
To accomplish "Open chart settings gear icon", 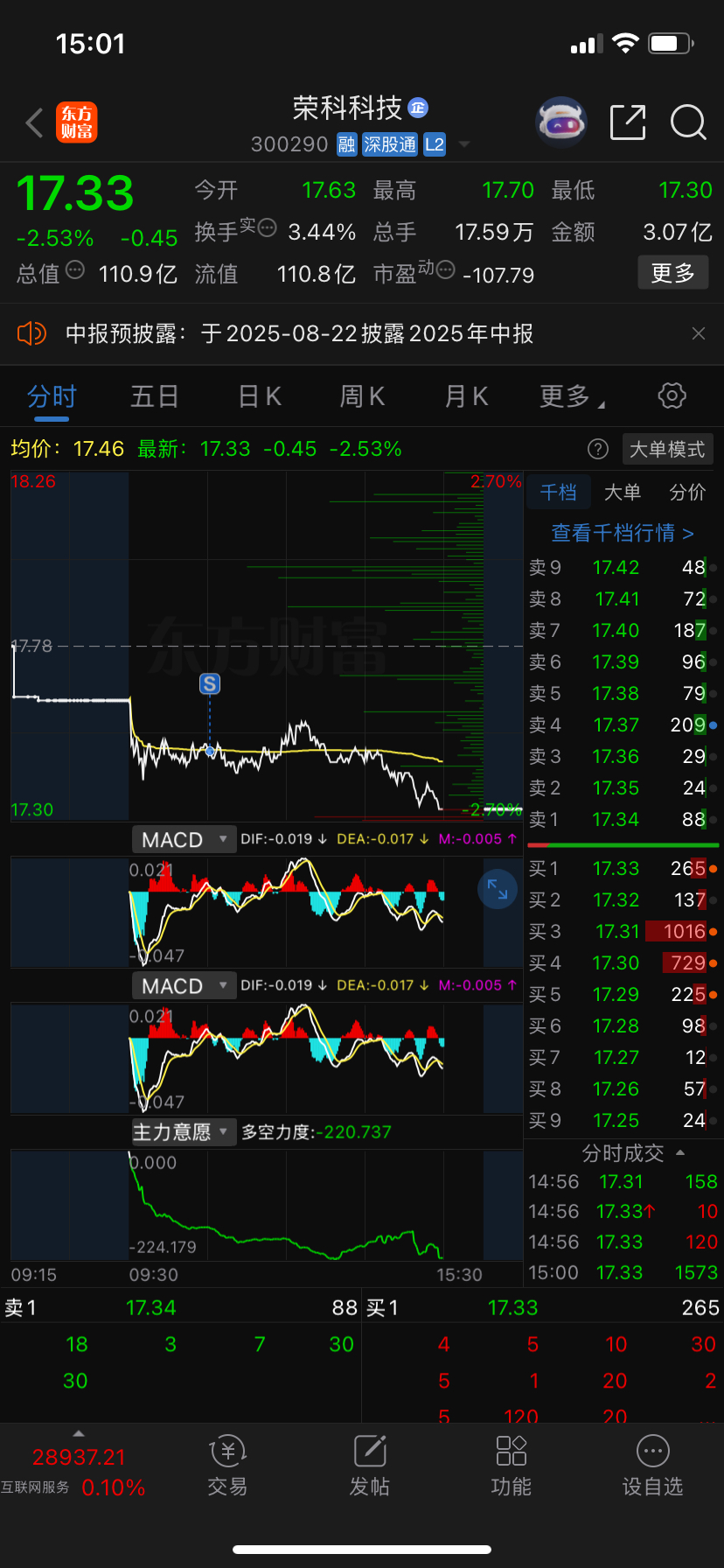I will [672, 395].
